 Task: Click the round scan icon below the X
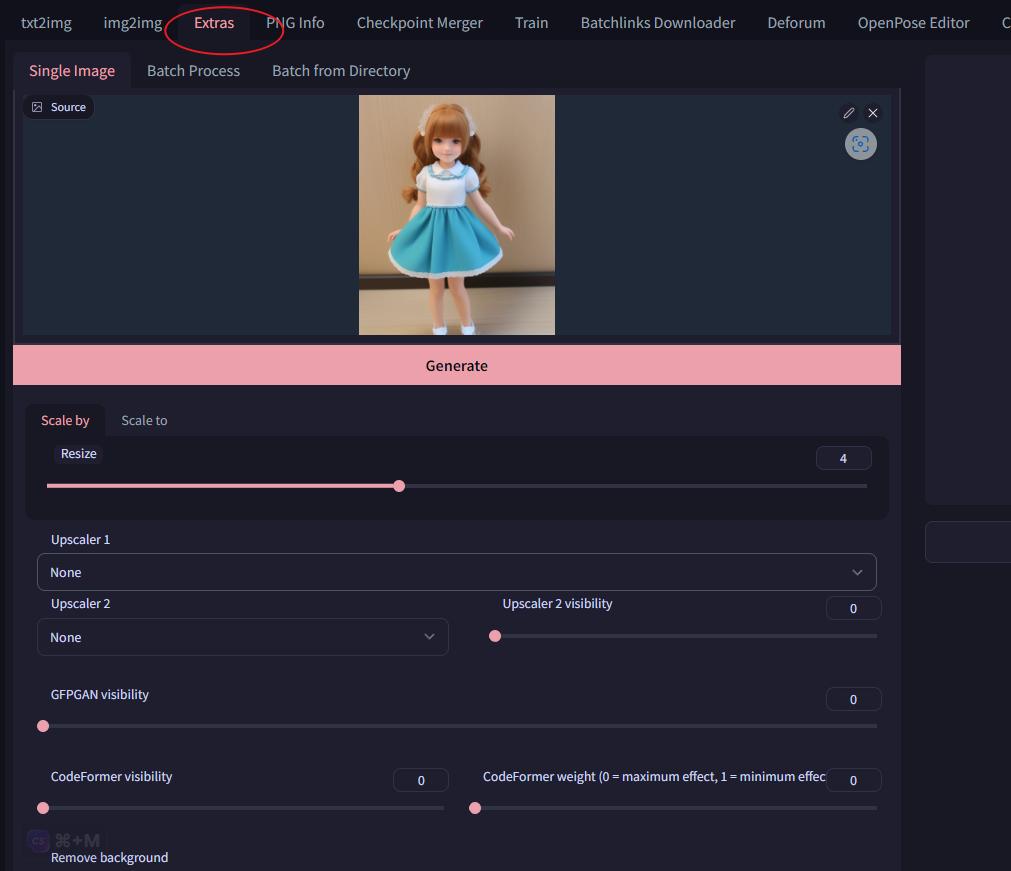860,144
